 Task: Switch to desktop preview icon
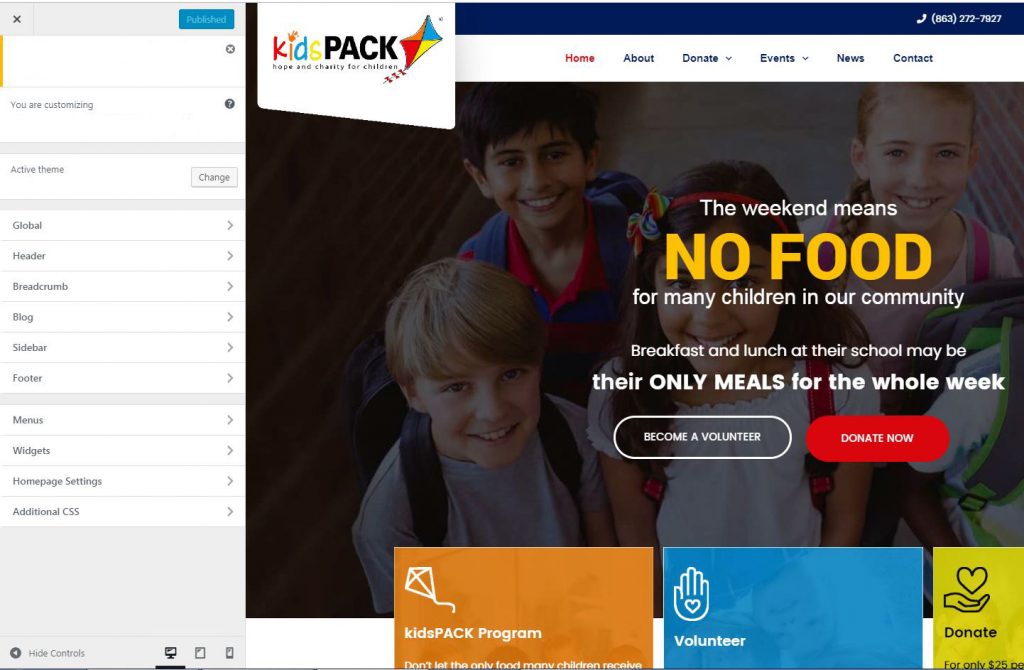(170, 652)
